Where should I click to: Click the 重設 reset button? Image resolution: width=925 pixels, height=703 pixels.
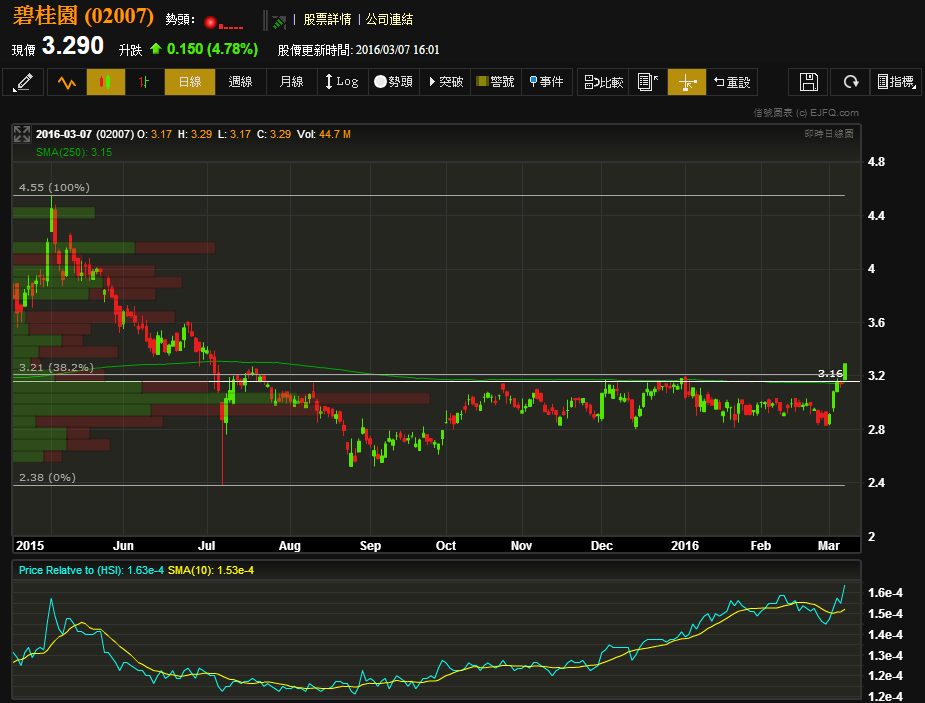730,82
